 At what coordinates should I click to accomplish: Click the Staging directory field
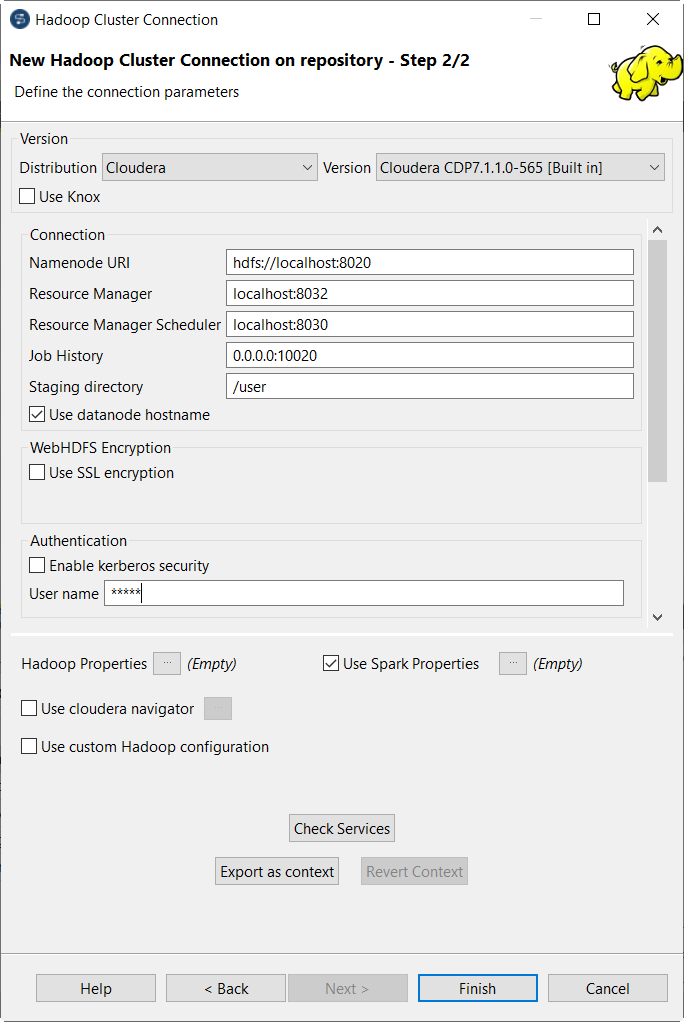[x=429, y=386]
